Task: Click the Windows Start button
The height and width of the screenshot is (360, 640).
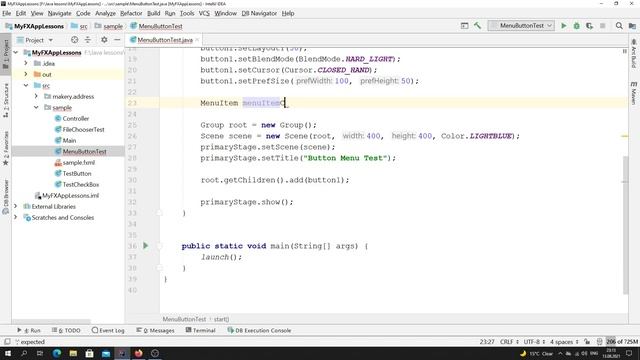Action: pos(8,353)
